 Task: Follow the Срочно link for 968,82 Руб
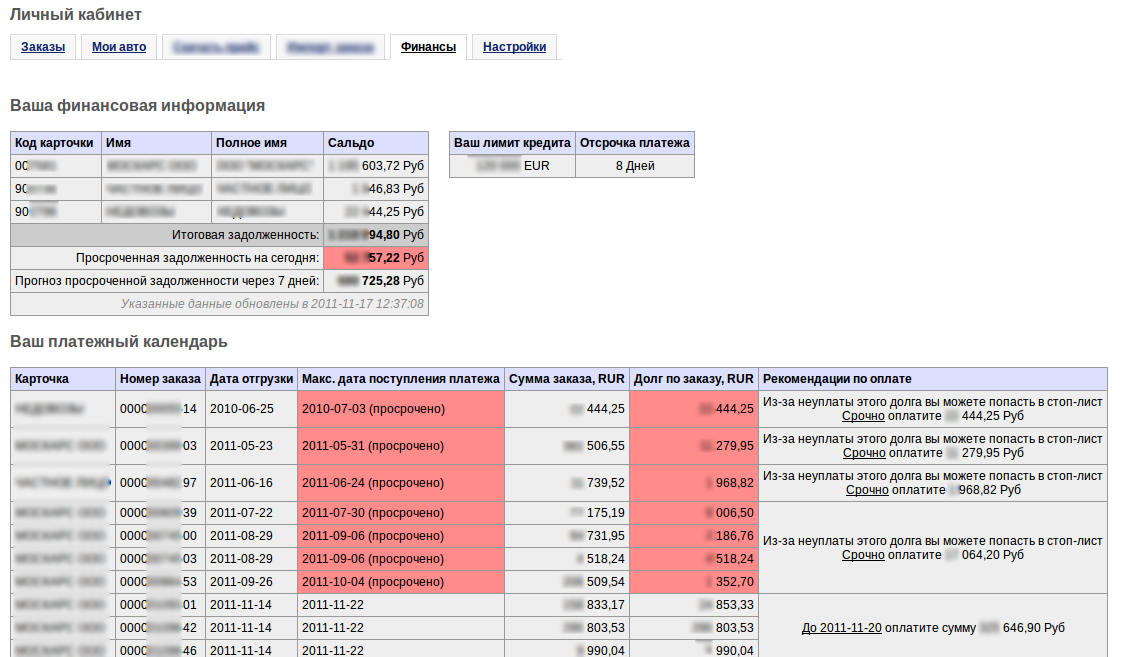click(867, 490)
